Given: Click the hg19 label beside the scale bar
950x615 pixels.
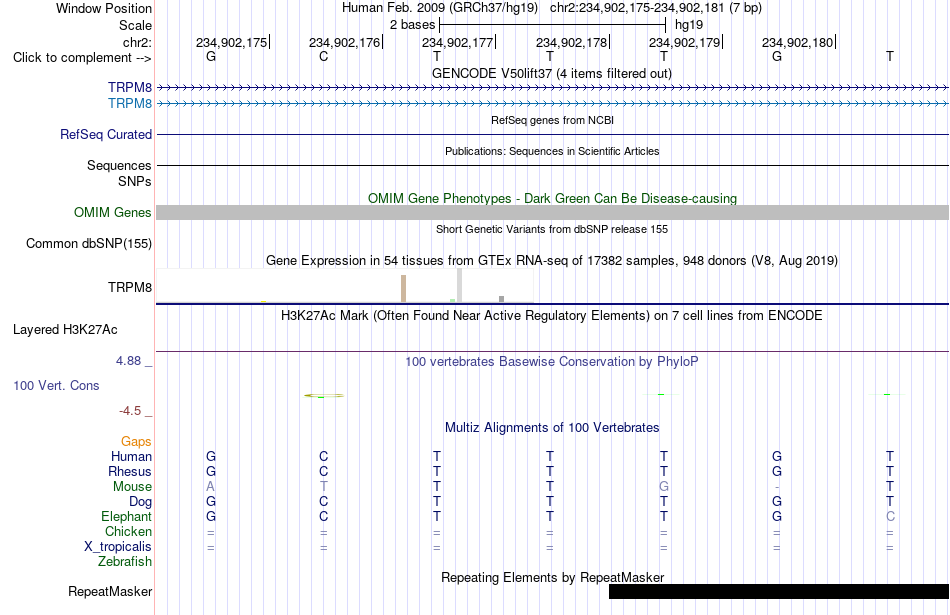Looking at the screenshot, I should [x=689, y=25].
